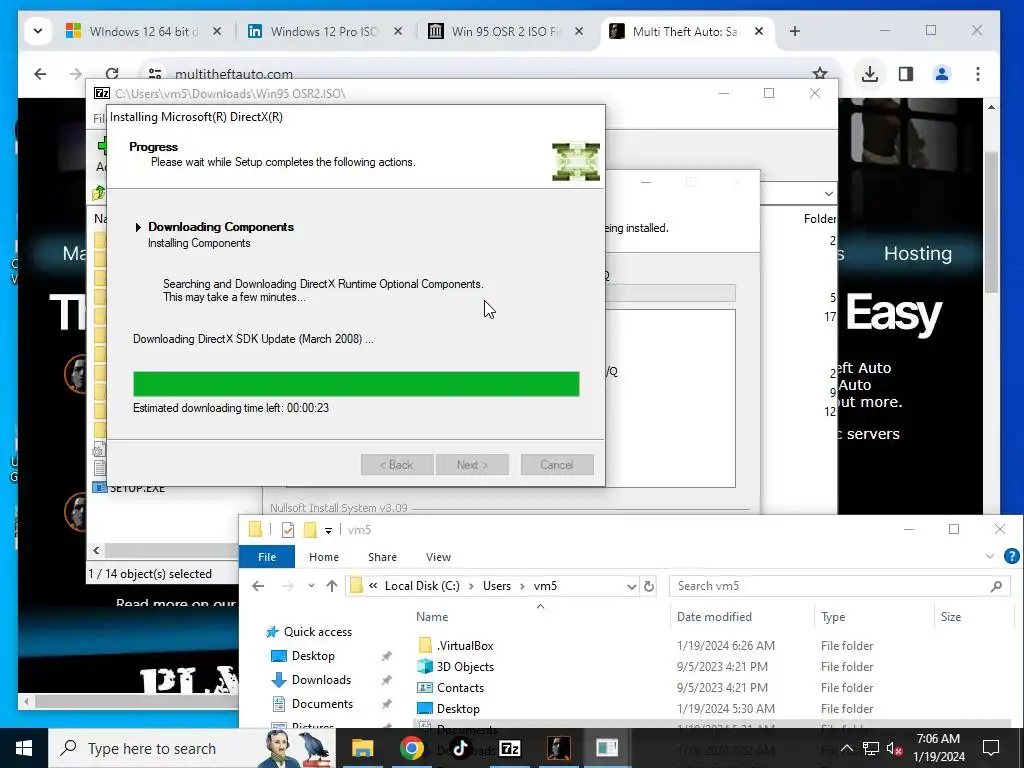
Task: Switch to the Windows 12 Pro ISO tab
Action: point(325,31)
